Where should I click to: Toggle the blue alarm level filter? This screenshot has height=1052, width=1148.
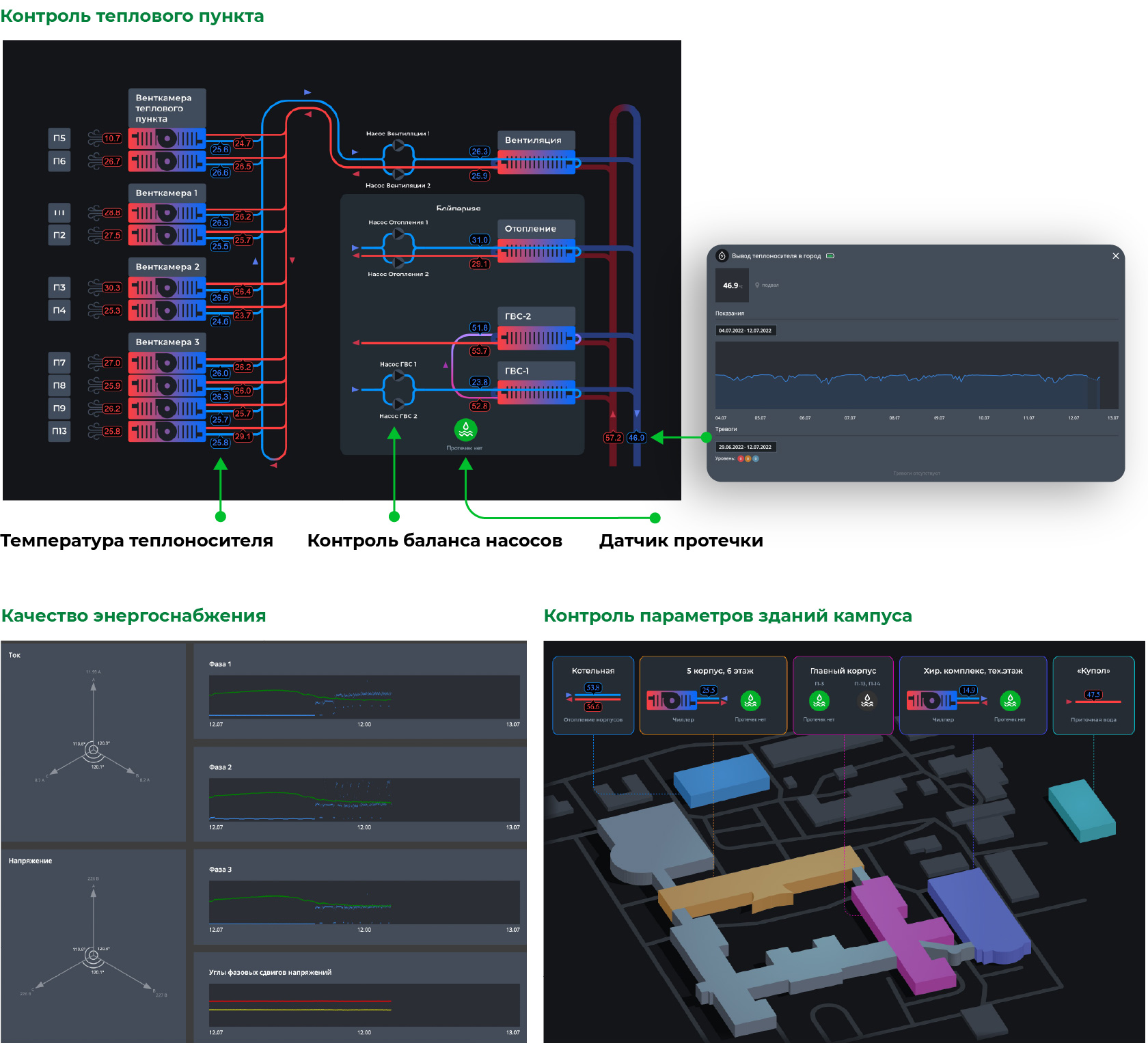tap(756, 458)
